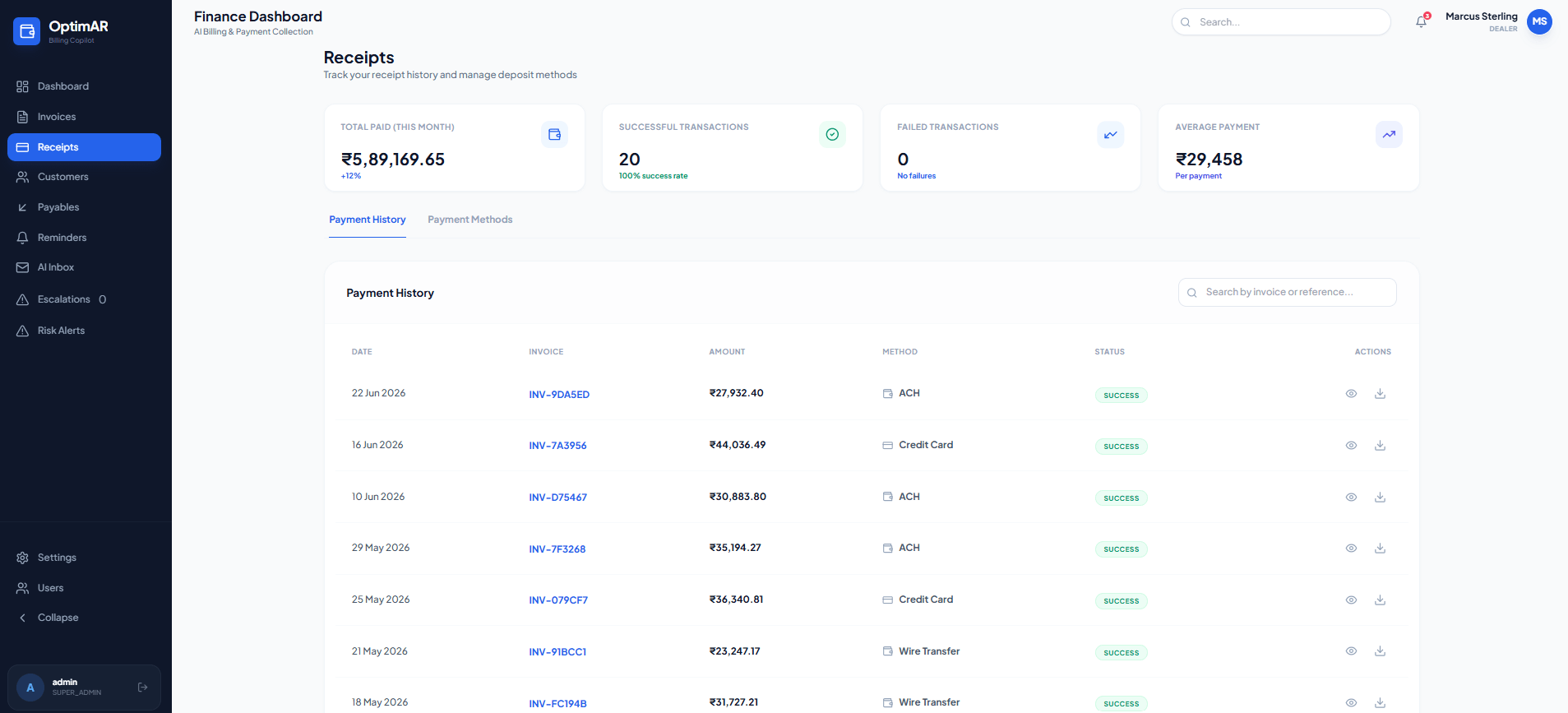Click the admin logout icon

click(142, 687)
